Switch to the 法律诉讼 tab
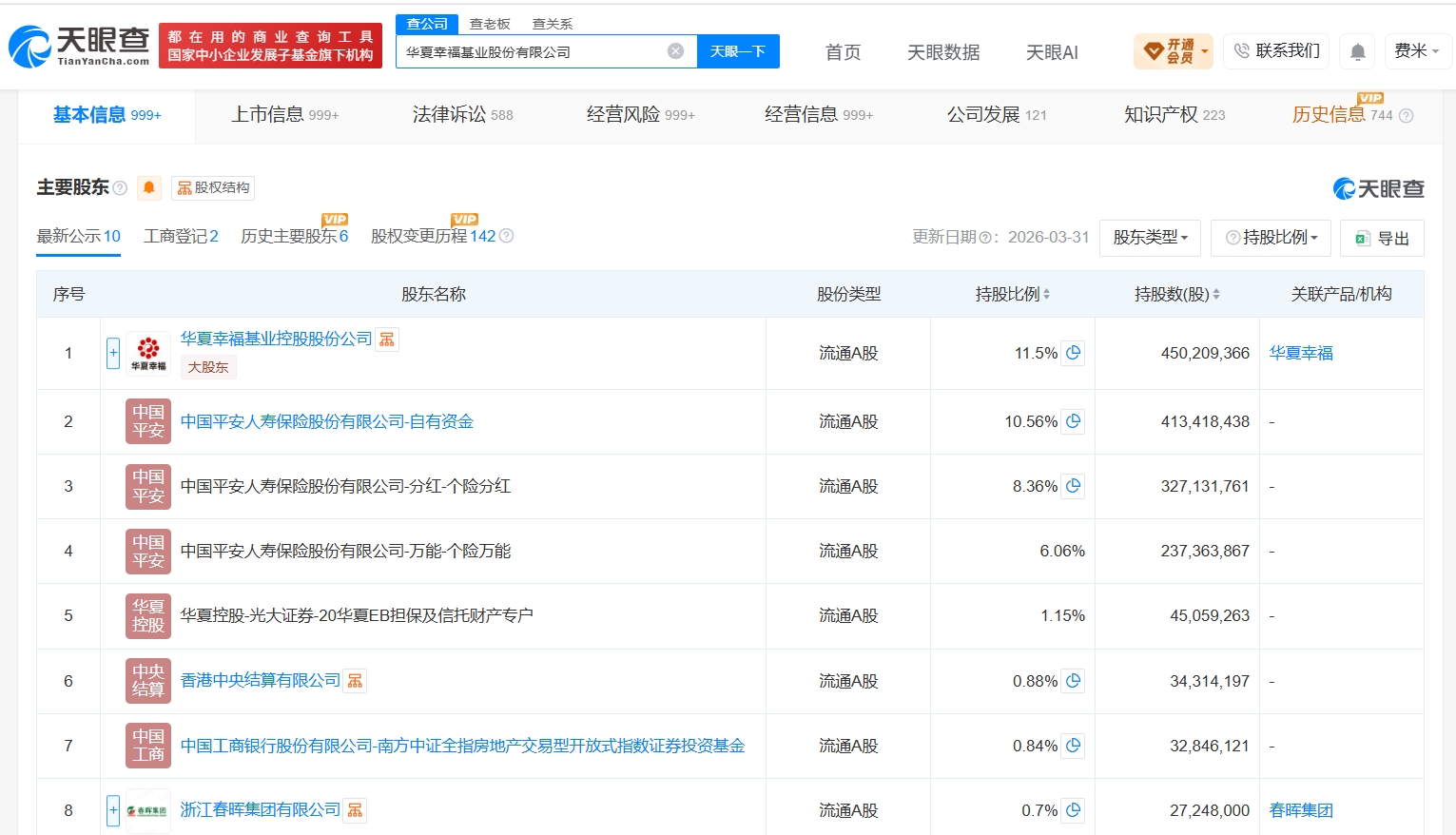1456x835 pixels. coord(462,115)
